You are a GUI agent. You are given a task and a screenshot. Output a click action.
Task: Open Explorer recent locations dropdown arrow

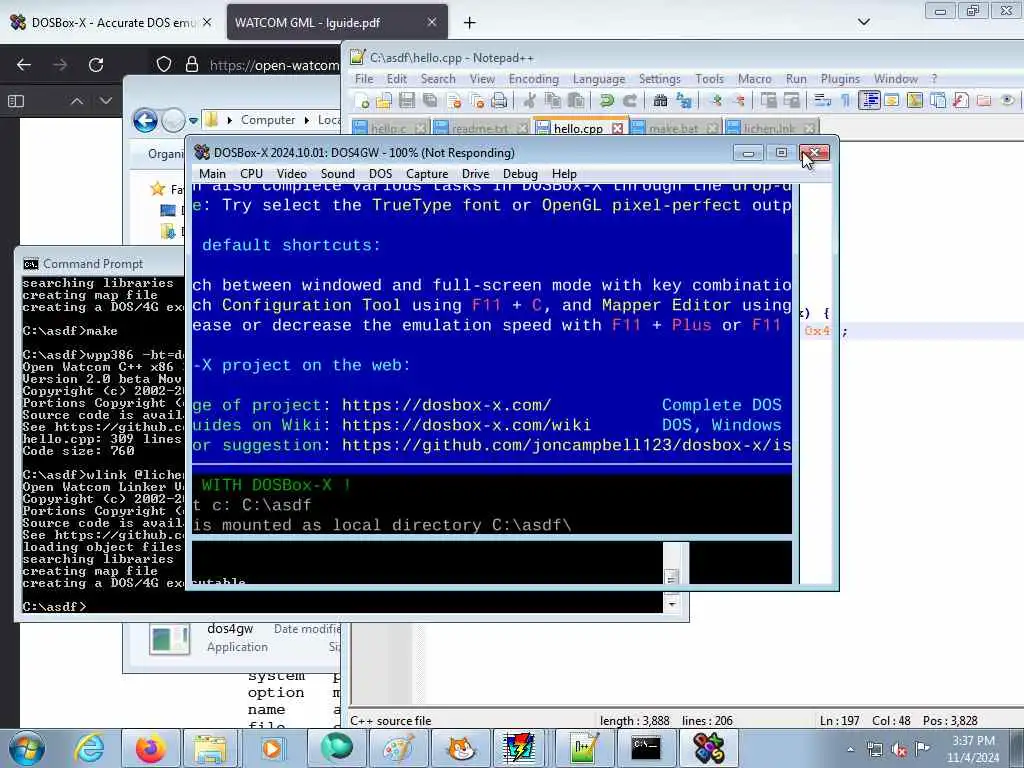tap(193, 121)
